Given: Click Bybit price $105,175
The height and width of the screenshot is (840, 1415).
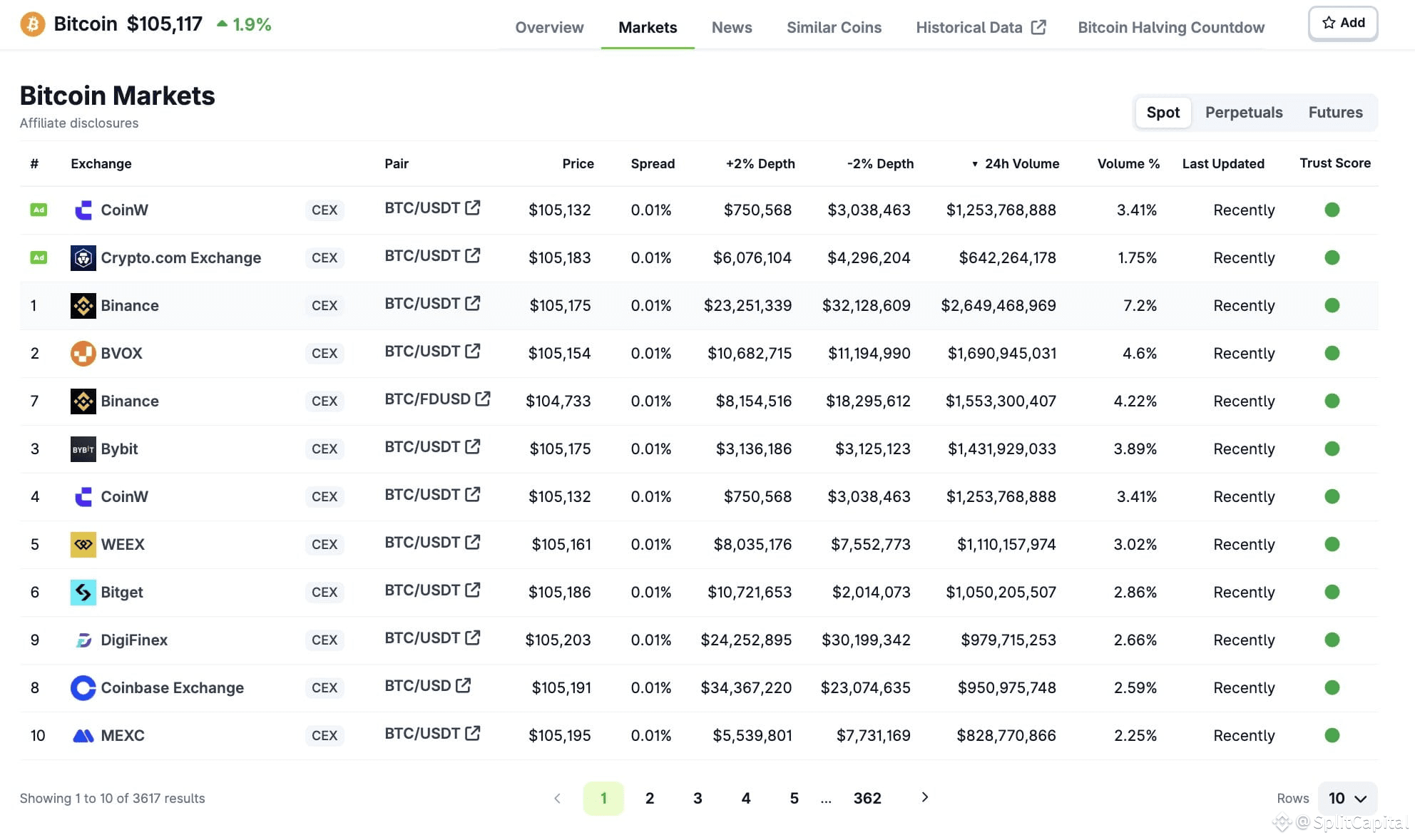Looking at the screenshot, I should [x=560, y=449].
